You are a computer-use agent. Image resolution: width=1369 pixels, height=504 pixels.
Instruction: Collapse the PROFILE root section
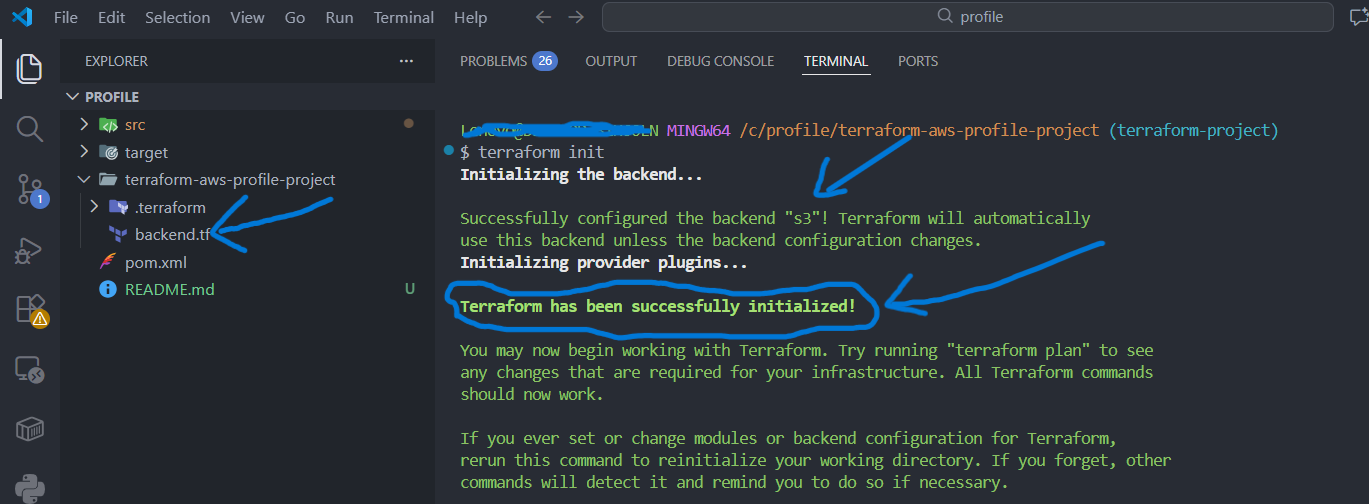[x=72, y=97]
